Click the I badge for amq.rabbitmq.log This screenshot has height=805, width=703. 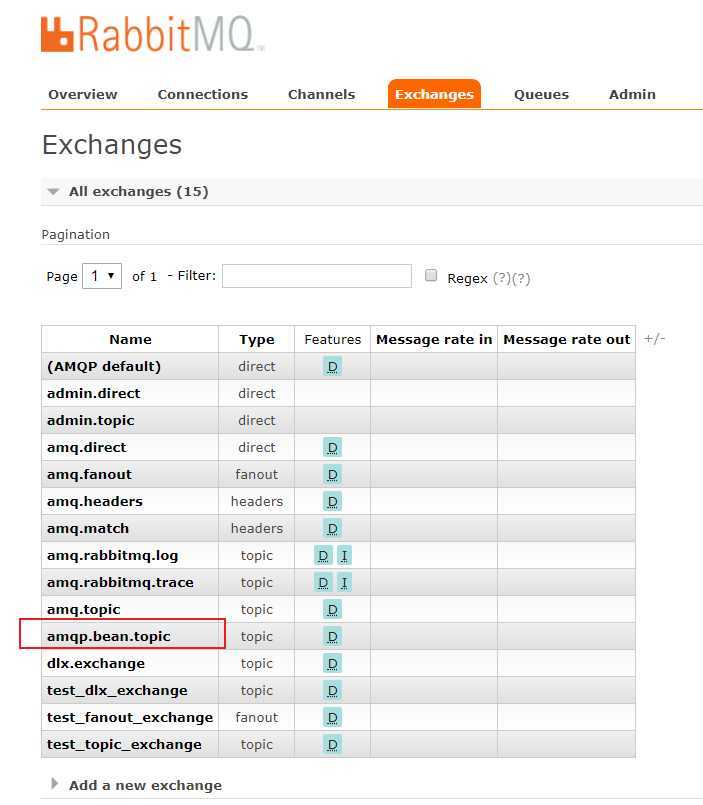[344, 555]
